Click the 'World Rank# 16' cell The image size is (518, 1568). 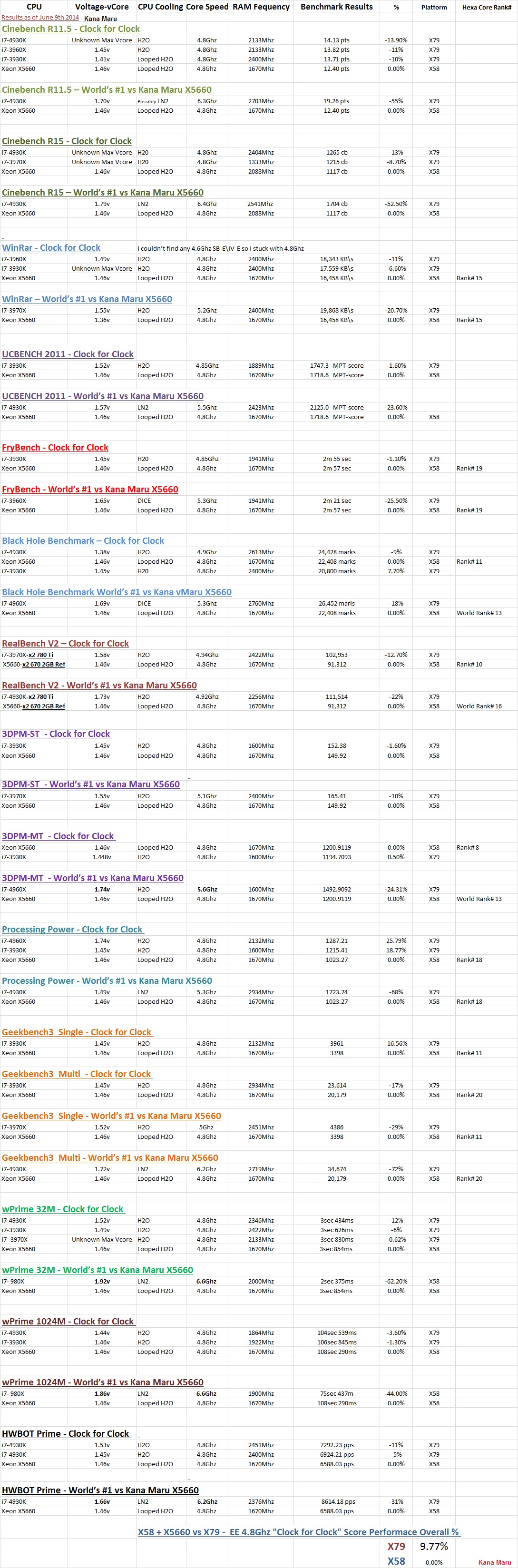tap(479, 706)
